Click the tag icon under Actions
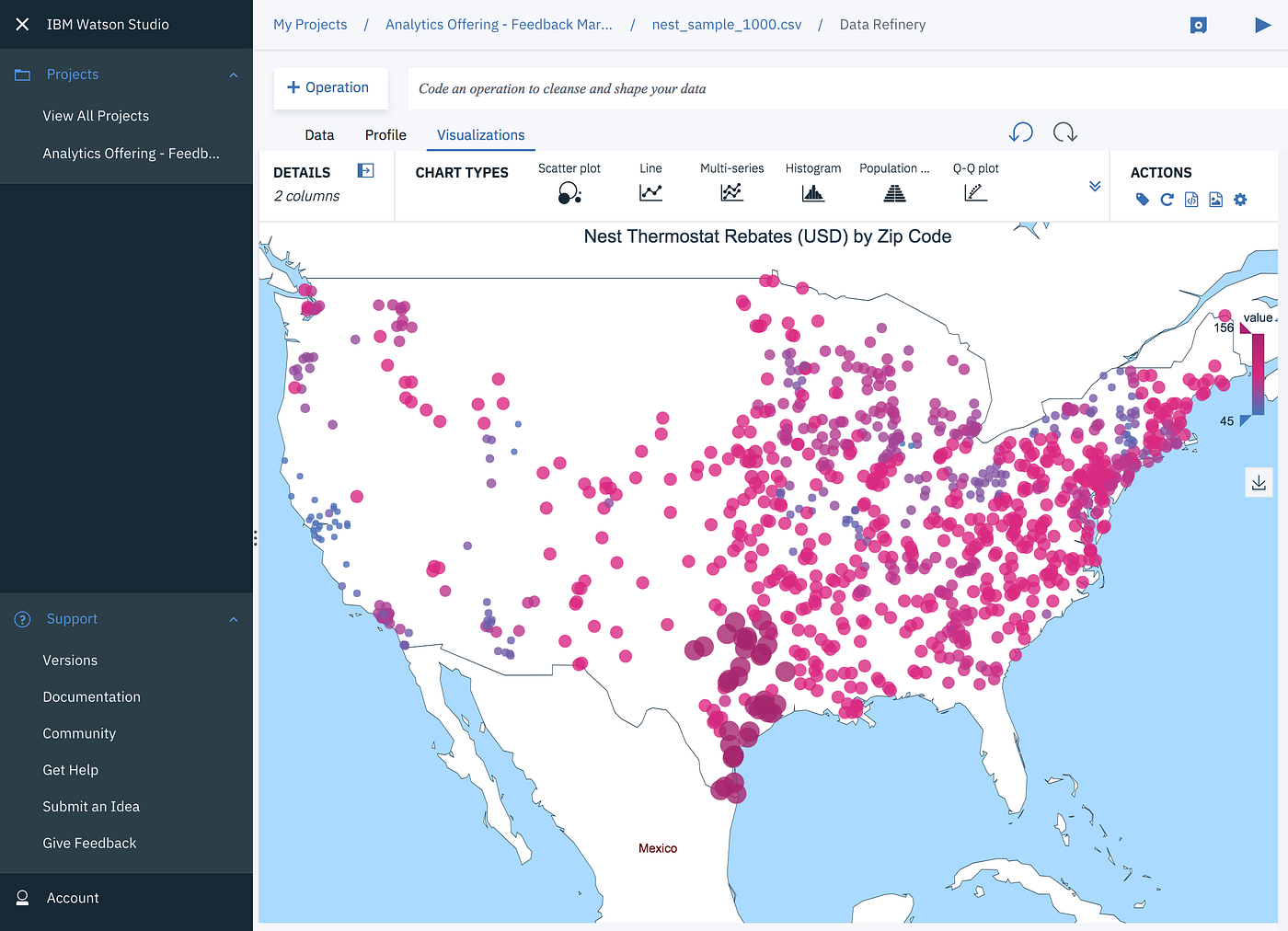Image resolution: width=1288 pixels, height=931 pixels. coord(1143,200)
